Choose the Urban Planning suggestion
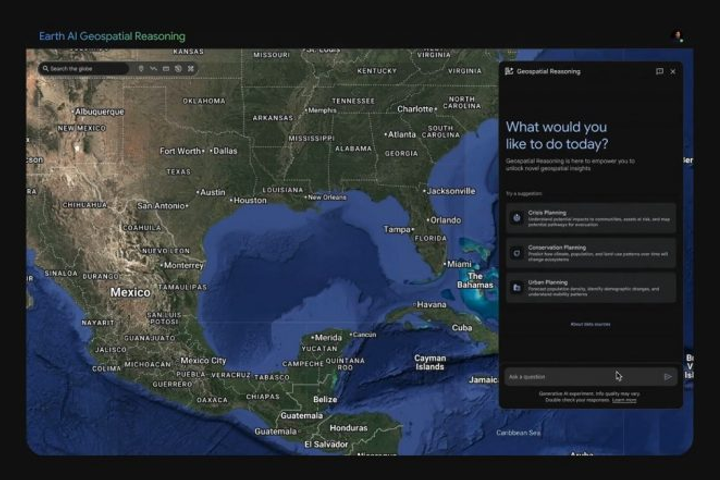This screenshot has width=720, height=480. [591, 288]
